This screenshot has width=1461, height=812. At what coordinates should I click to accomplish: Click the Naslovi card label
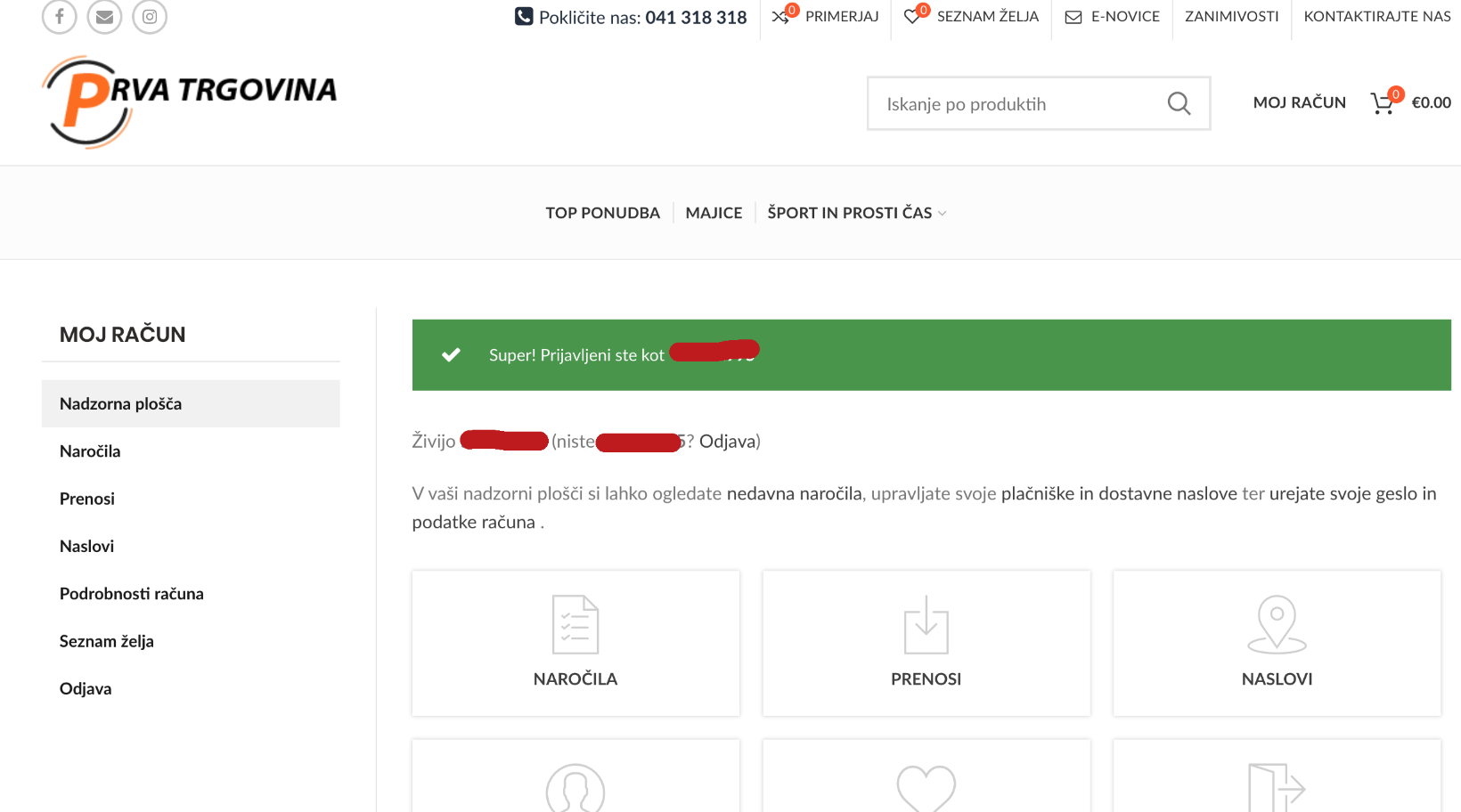pos(1277,678)
